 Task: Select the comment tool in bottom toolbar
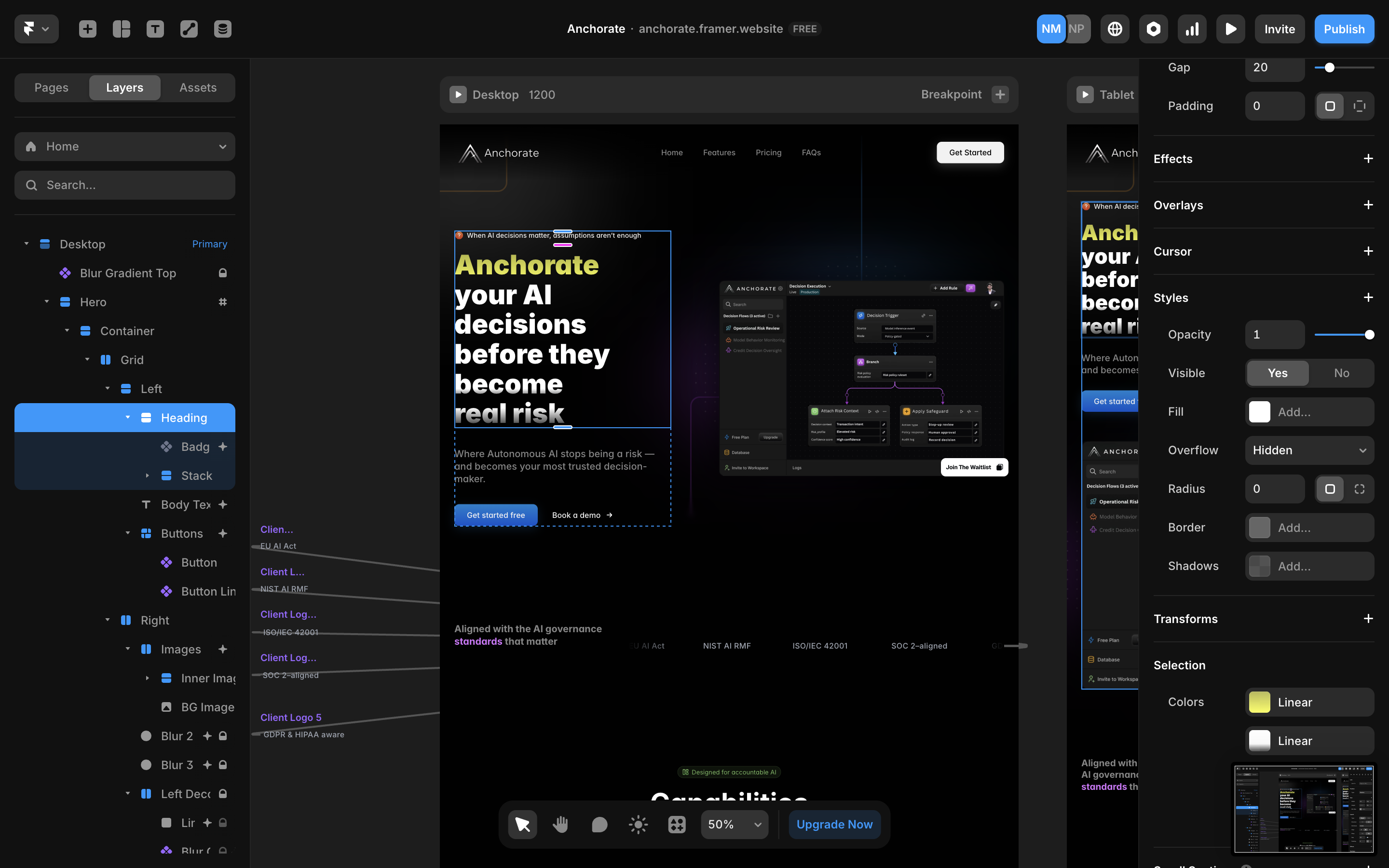(599, 825)
